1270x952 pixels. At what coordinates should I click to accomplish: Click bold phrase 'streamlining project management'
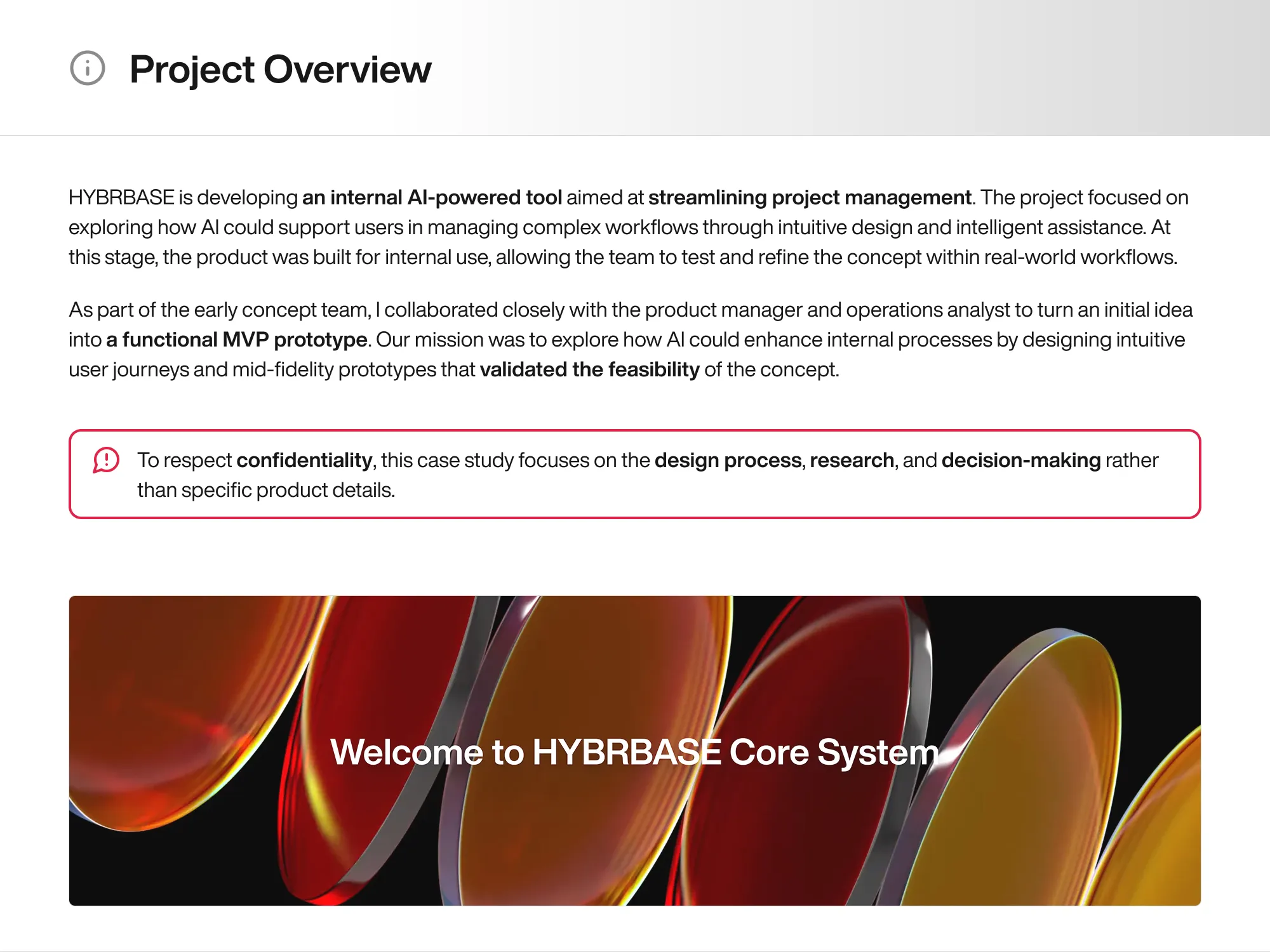(x=810, y=198)
